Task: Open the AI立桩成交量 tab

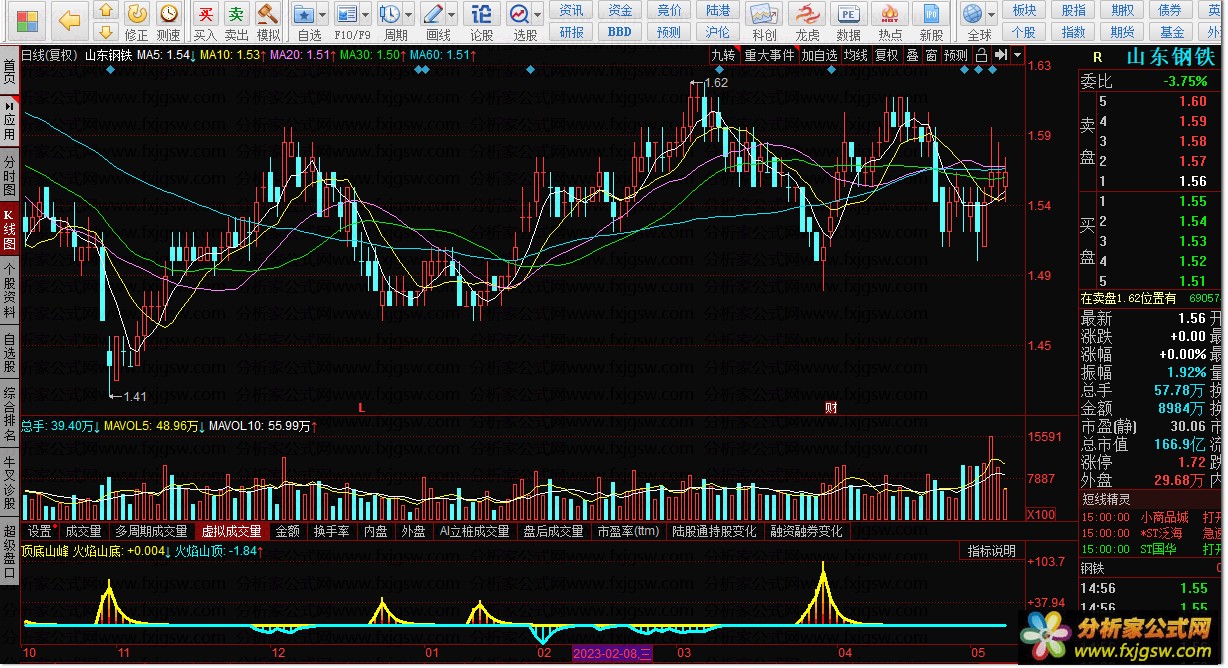Action: [474, 531]
